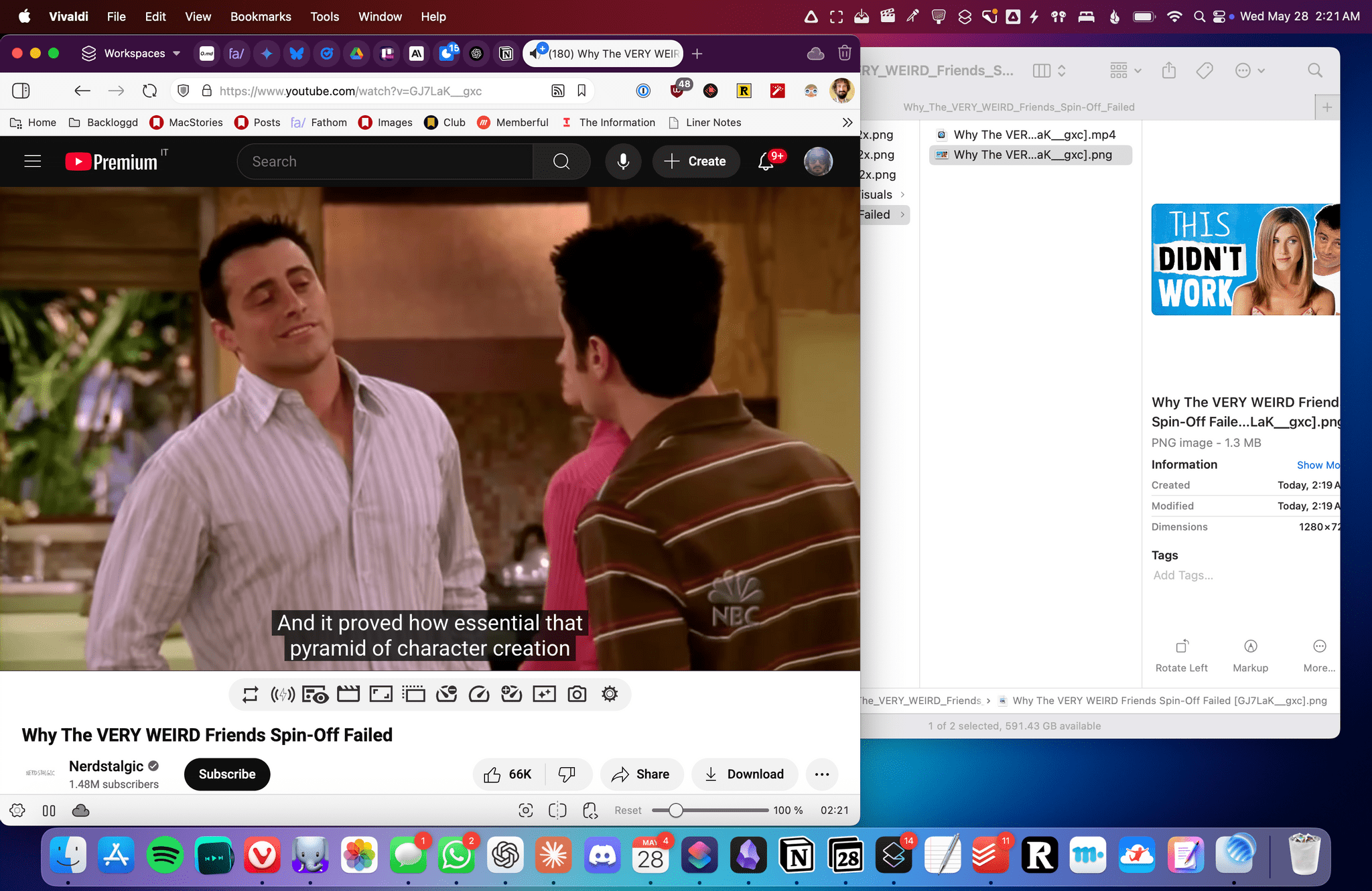Viewport: 1372px width, 891px height.
Task: Click capture page icon in status bar
Action: coord(526,811)
